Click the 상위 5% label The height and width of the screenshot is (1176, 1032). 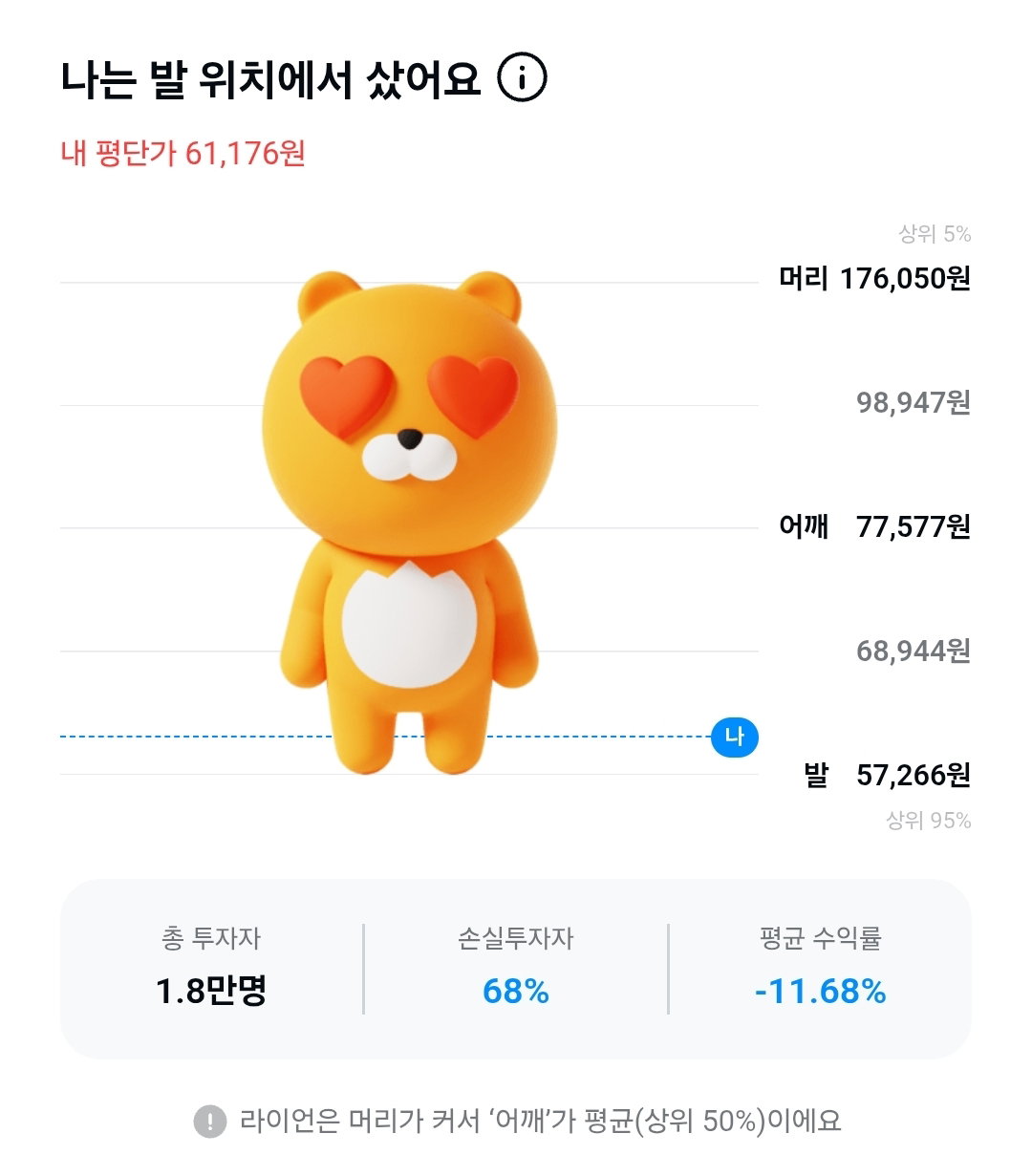[935, 234]
